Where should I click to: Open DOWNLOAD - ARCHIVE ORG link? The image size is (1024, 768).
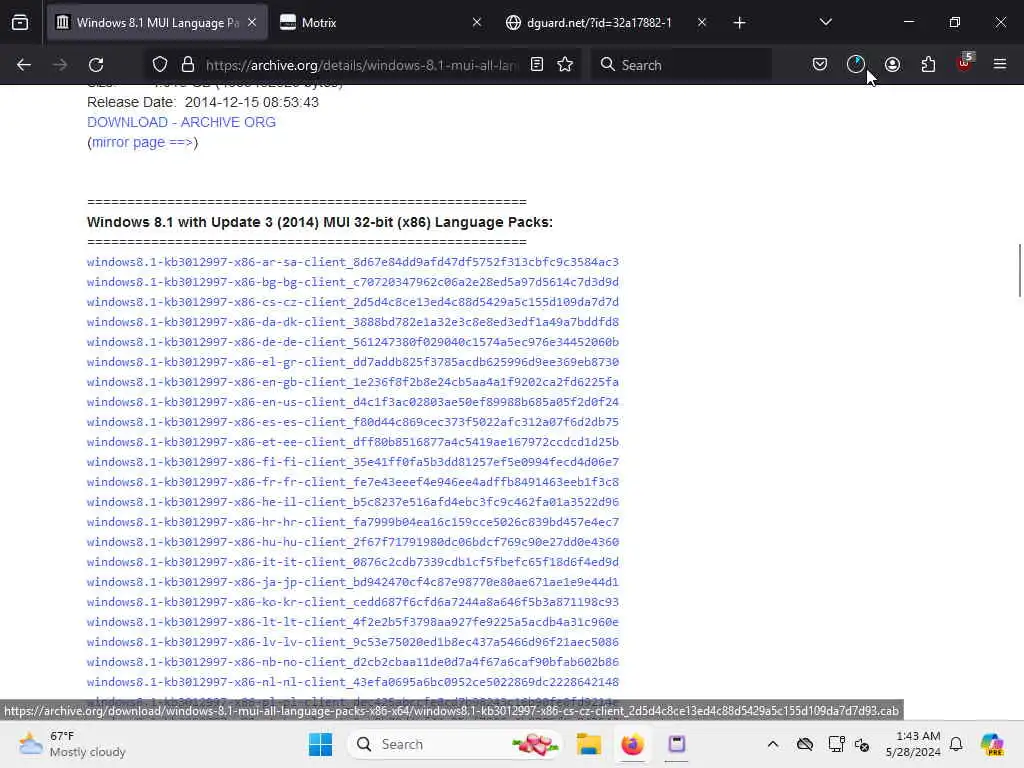tap(182, 122)
